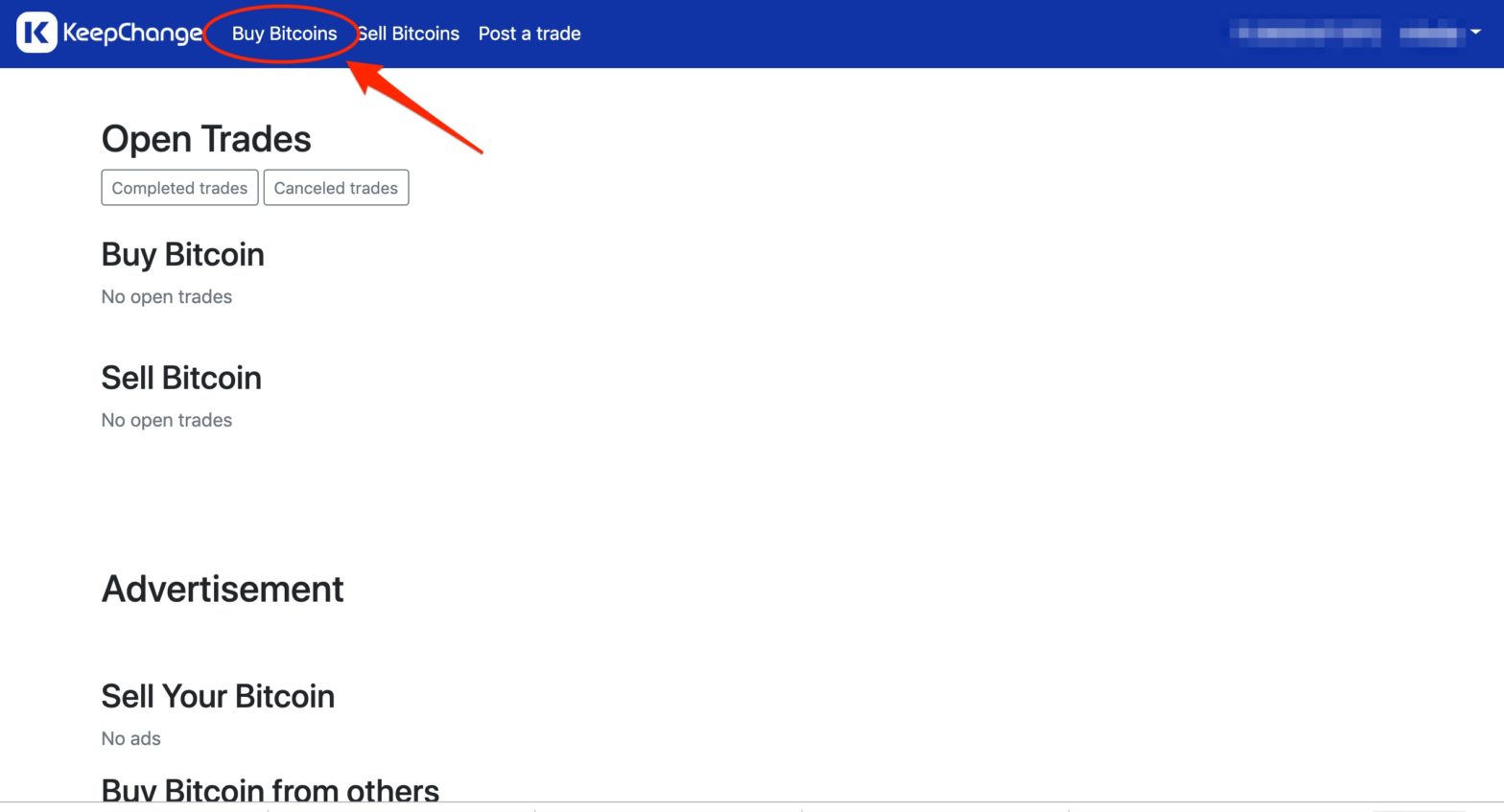Click the KeepChange K logo icon
Image resolution: width=1504 pixels, height=812 pixels.
coord(36,34)
